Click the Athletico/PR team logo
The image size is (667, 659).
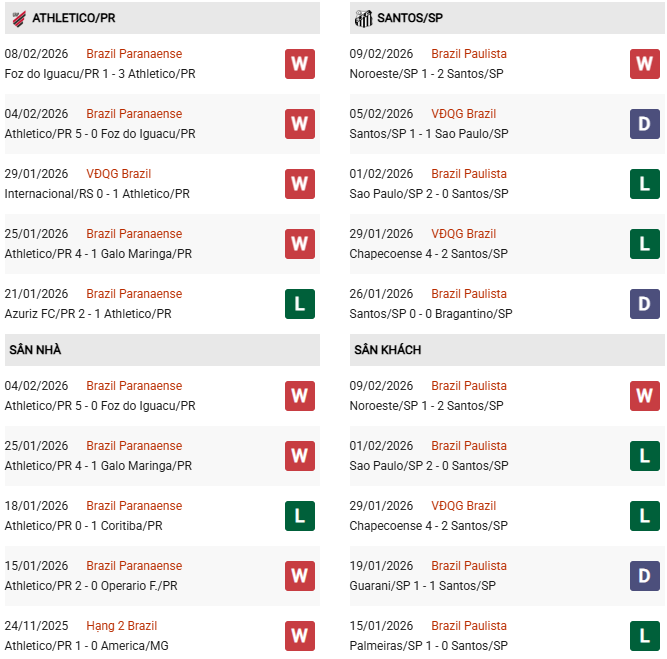click(x=18, y=18)
